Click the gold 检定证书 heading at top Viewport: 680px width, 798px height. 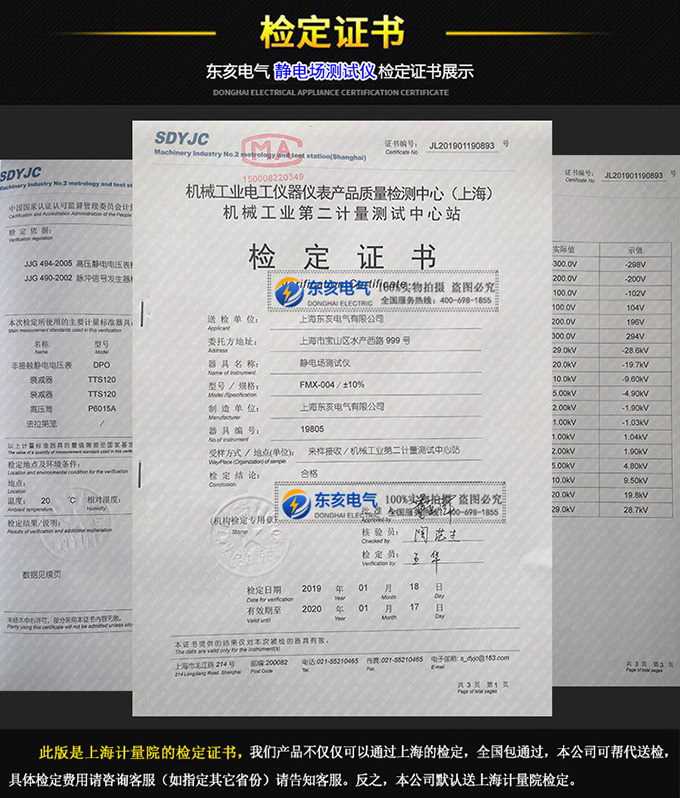pyautogui.click(x=332, y=32)
